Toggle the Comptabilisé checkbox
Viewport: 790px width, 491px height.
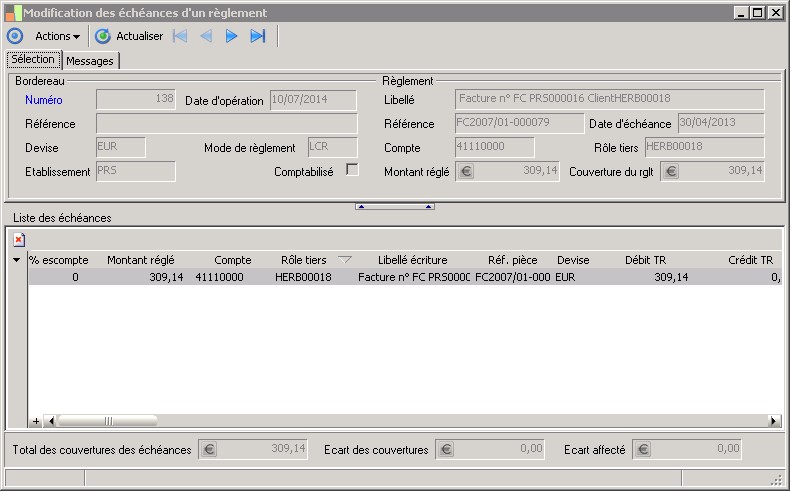point(352,170)
